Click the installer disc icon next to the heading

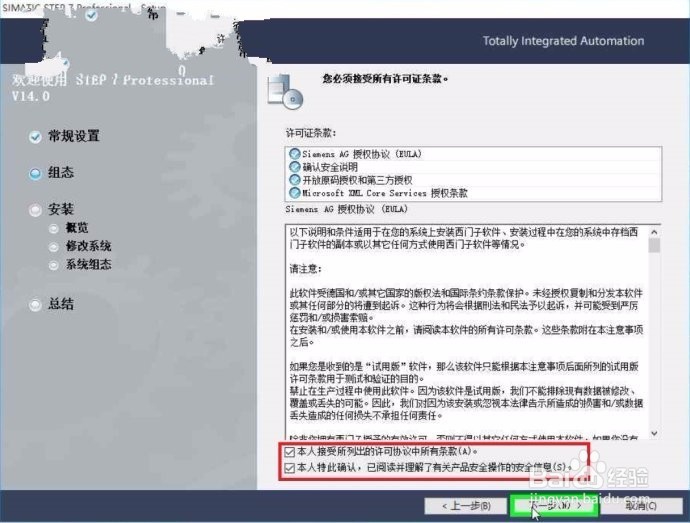pyautogui.click(x=285, y=91)
